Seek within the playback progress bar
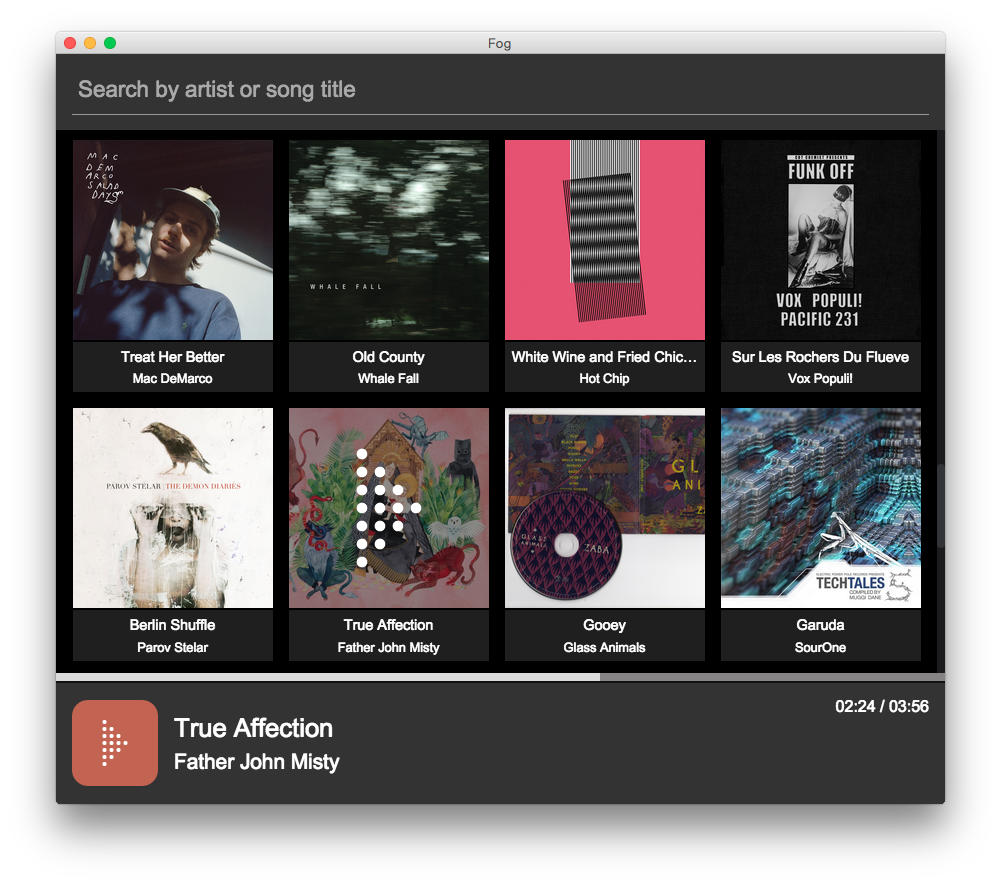Screen dimensions: 1001x884 coord(500,677)
